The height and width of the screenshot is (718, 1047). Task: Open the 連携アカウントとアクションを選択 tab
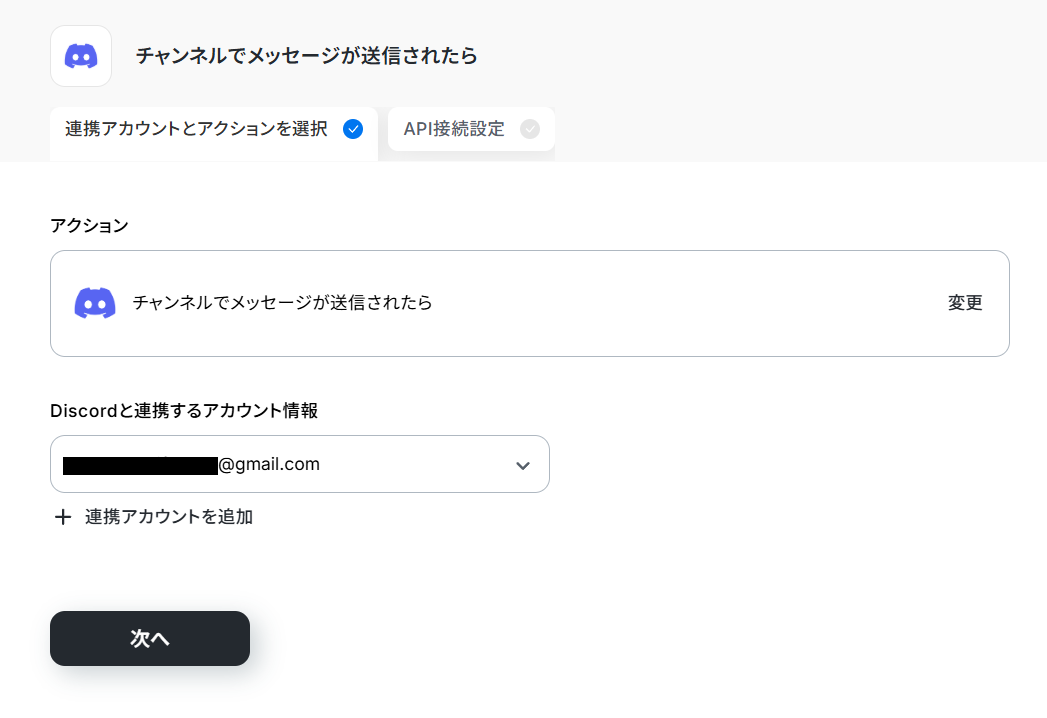[214, 134]
